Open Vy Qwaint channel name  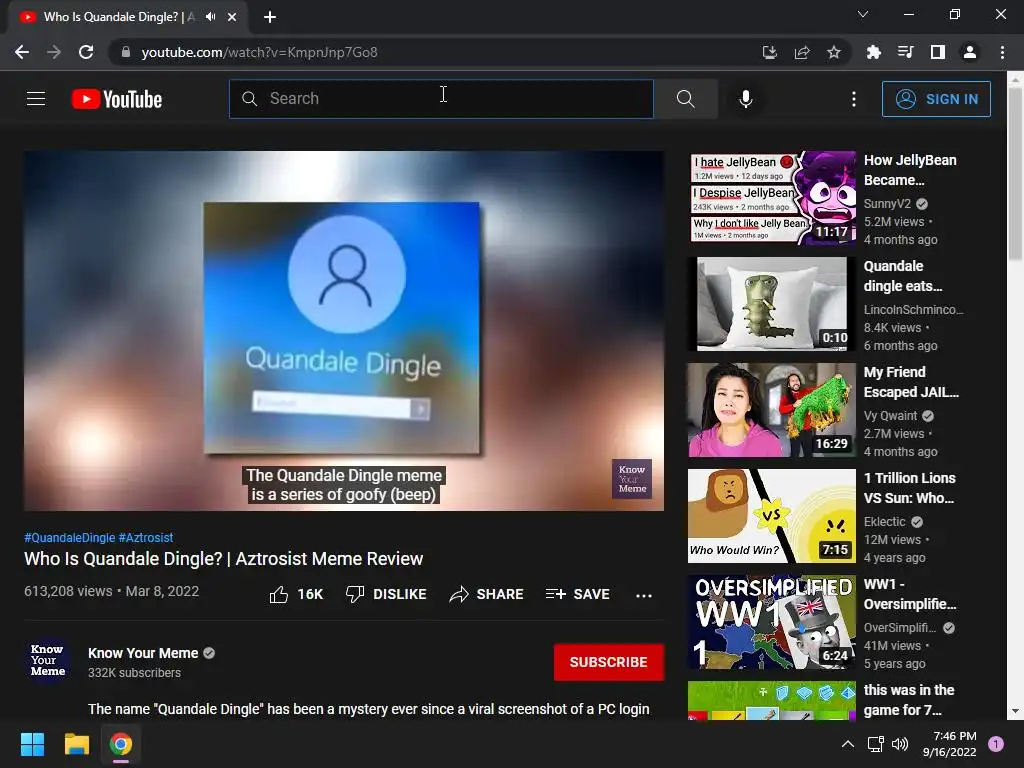point(890,415)
